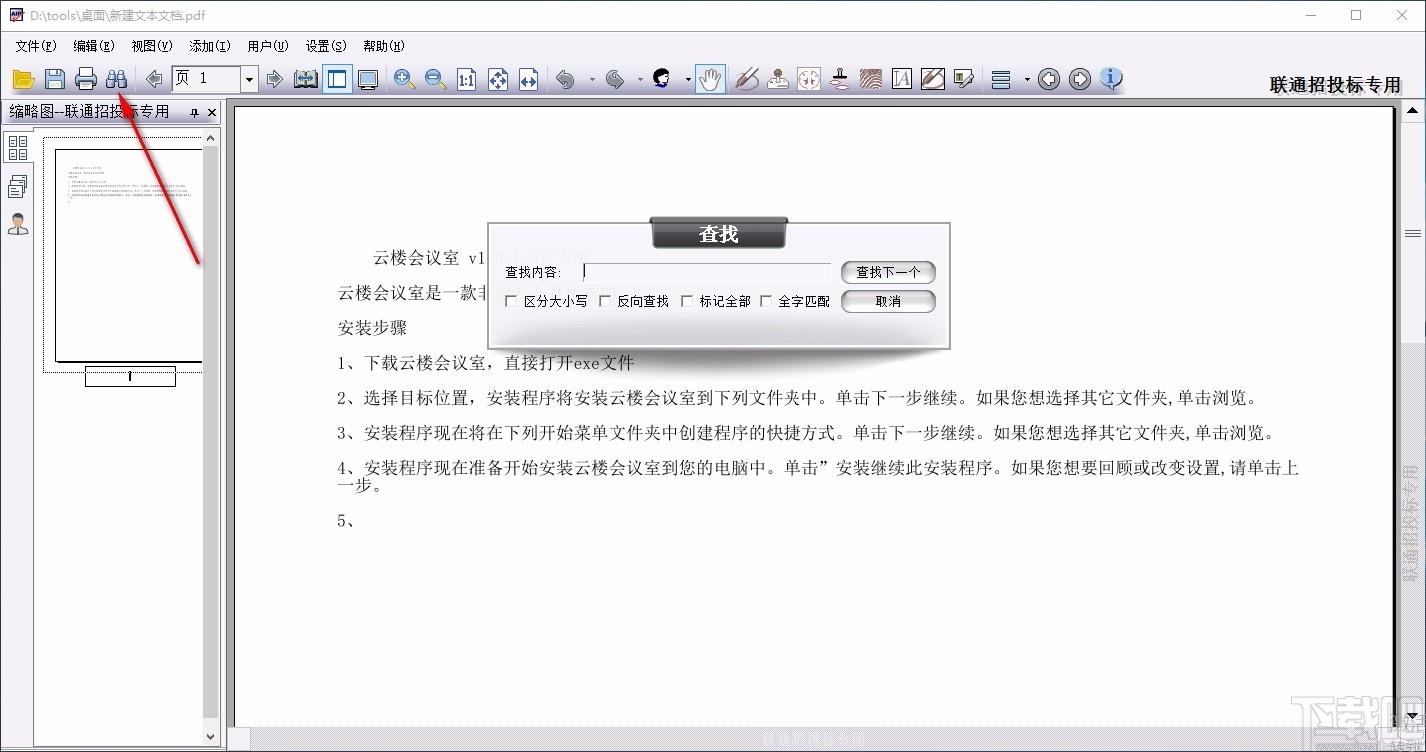Click the blue info bubble icon

pyautogui.click(x=1111, y=79)
